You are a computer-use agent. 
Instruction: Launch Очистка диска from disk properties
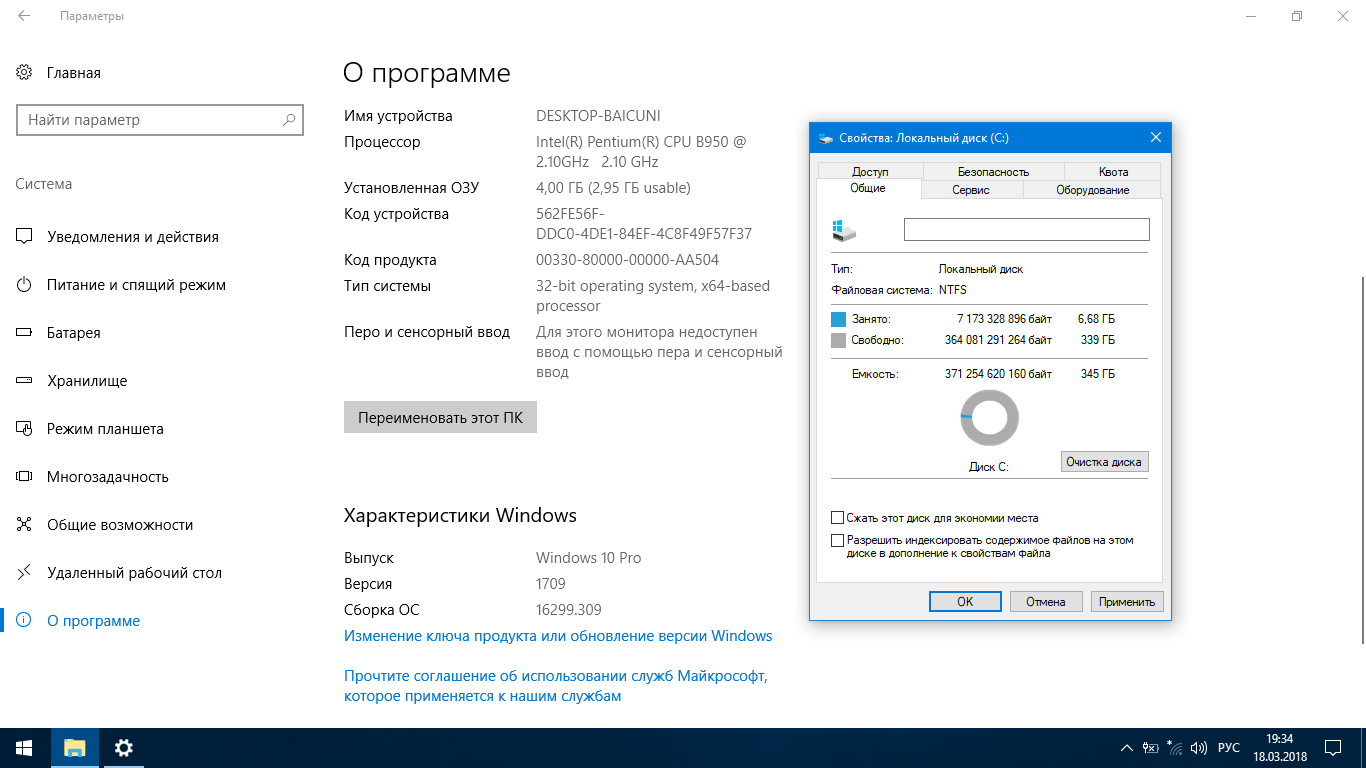[1104, 462]
